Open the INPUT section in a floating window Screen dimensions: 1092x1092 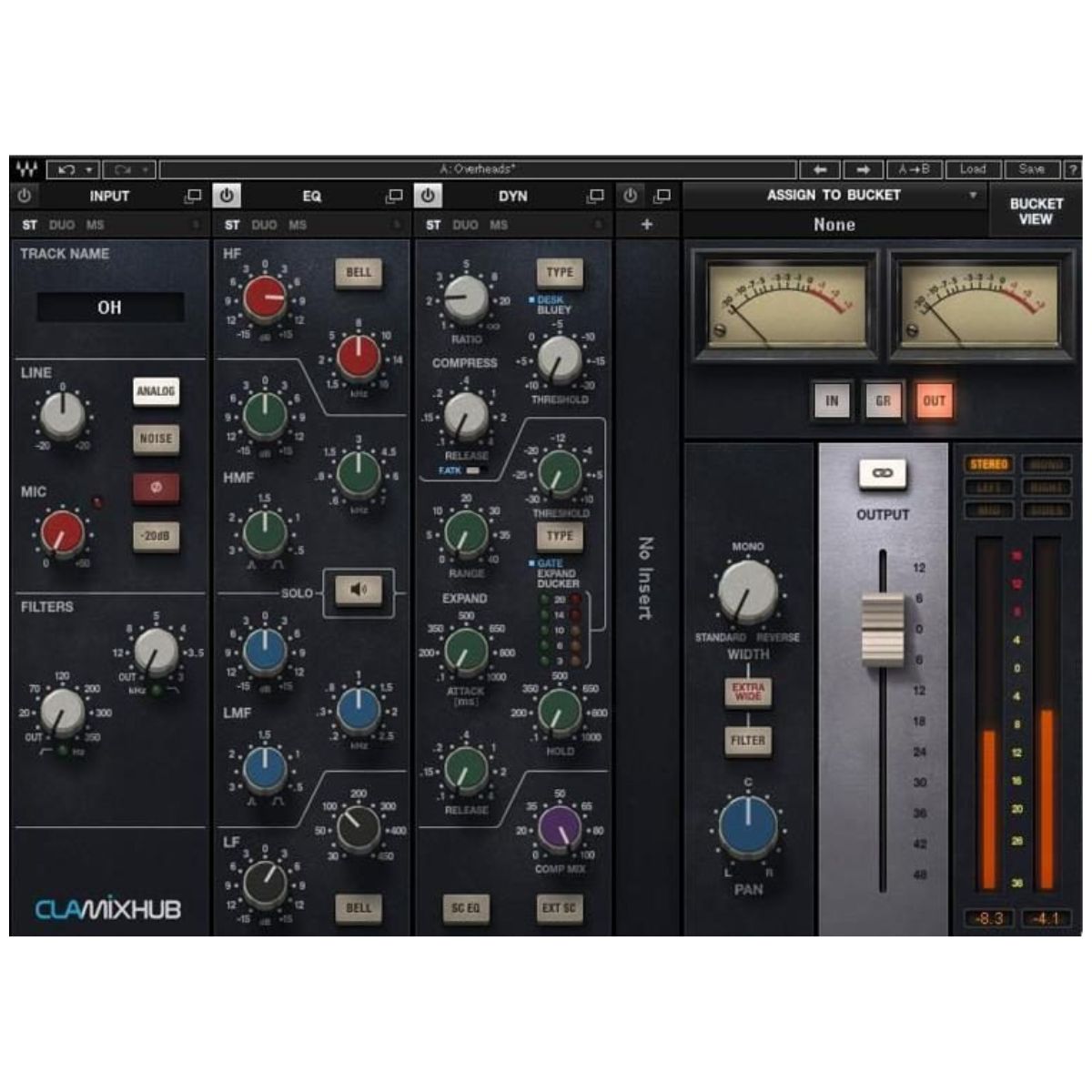click(x=195, y=195)
